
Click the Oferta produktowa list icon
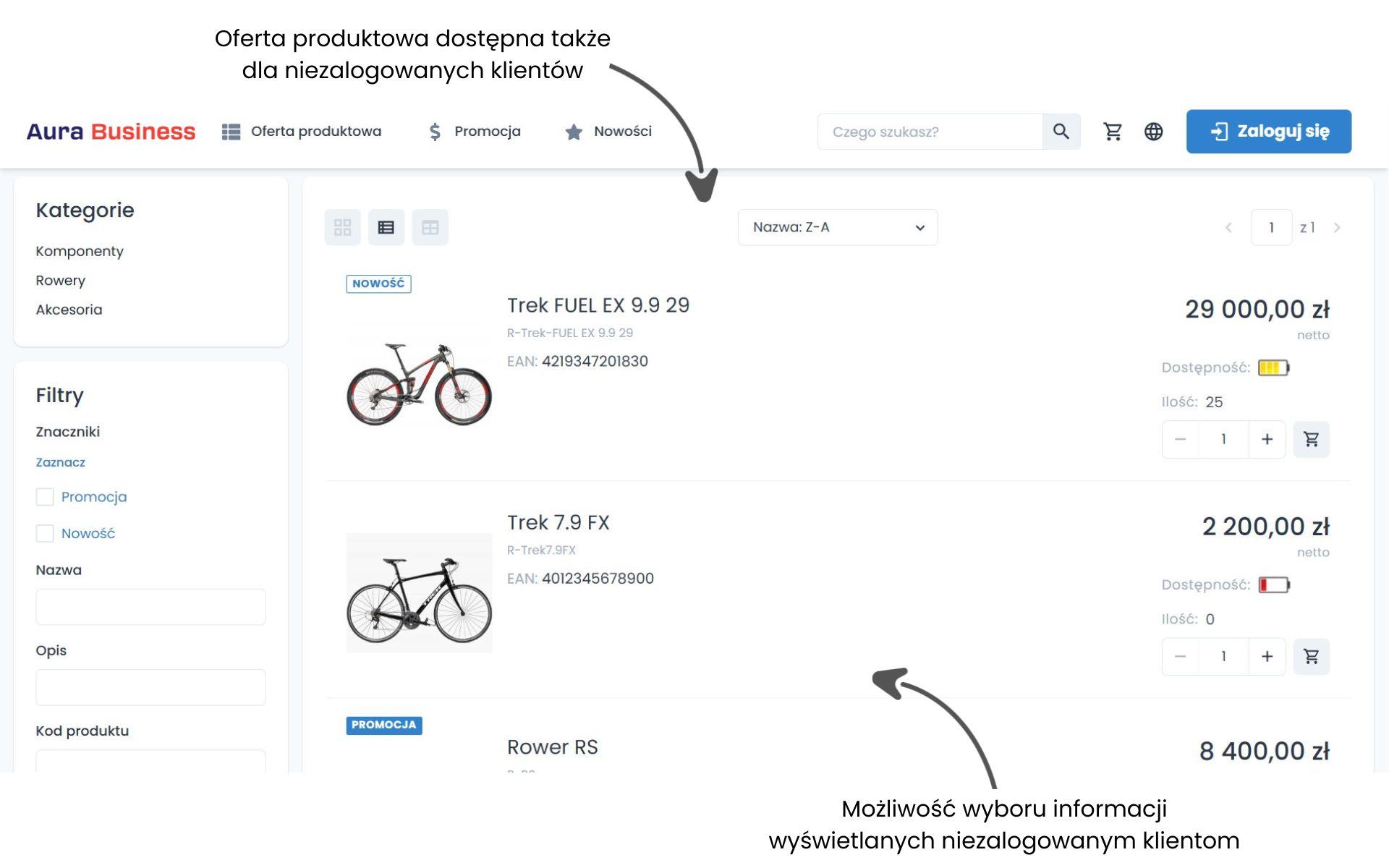point(231,132)
